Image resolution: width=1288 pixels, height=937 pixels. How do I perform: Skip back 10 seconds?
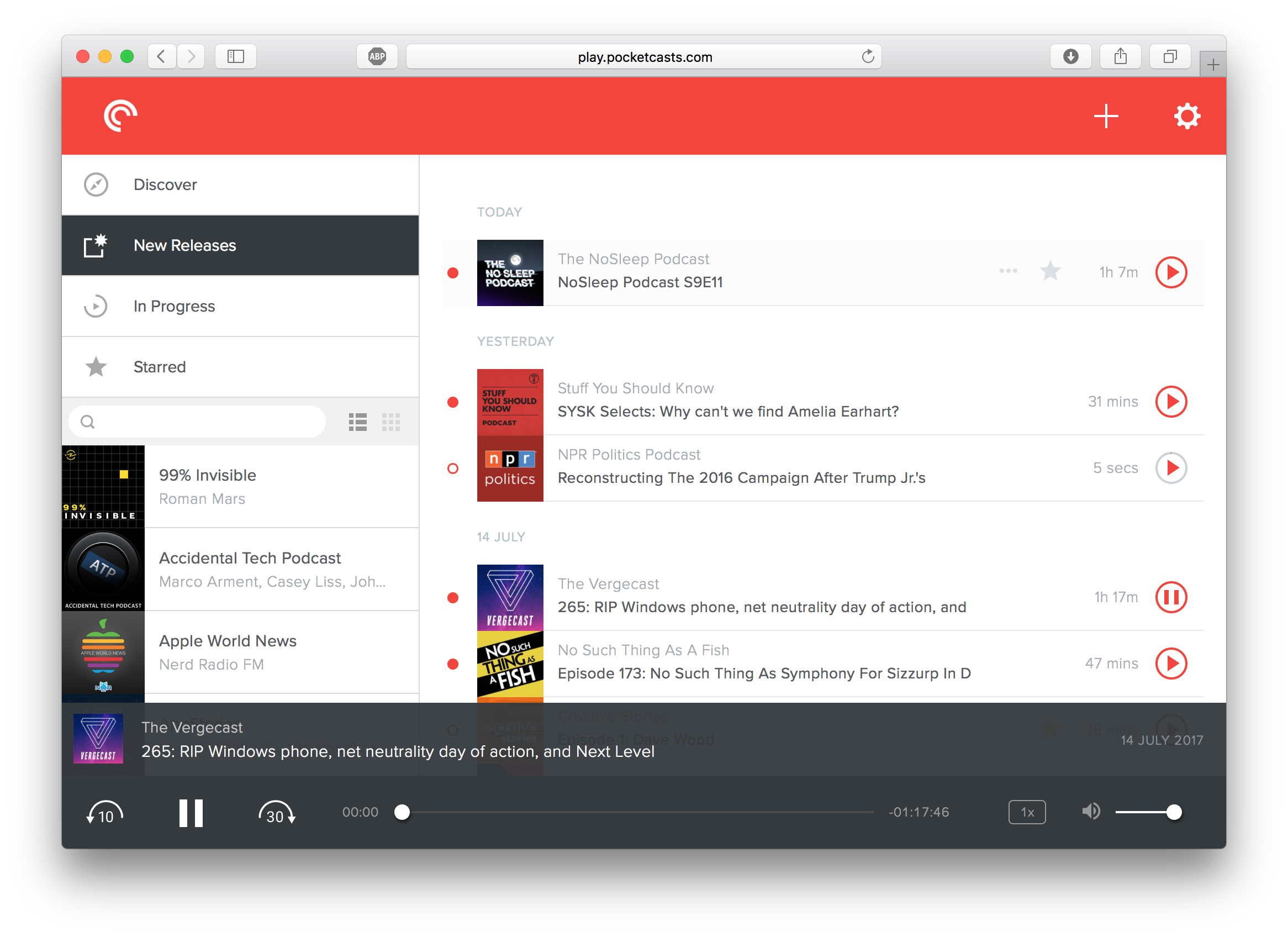pos(105,813)
